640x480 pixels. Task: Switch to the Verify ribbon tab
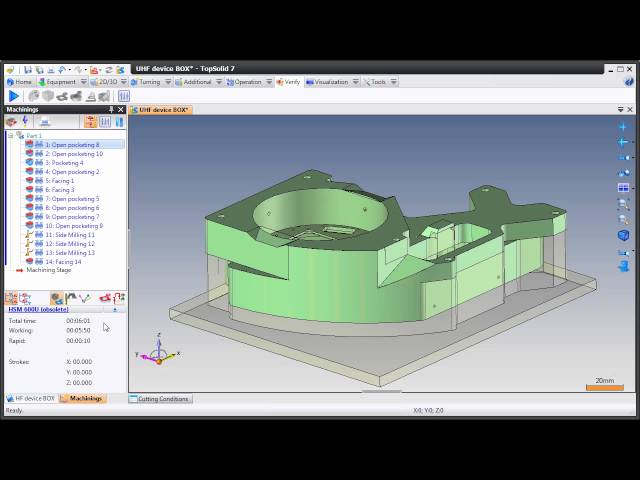pos(290,82)
